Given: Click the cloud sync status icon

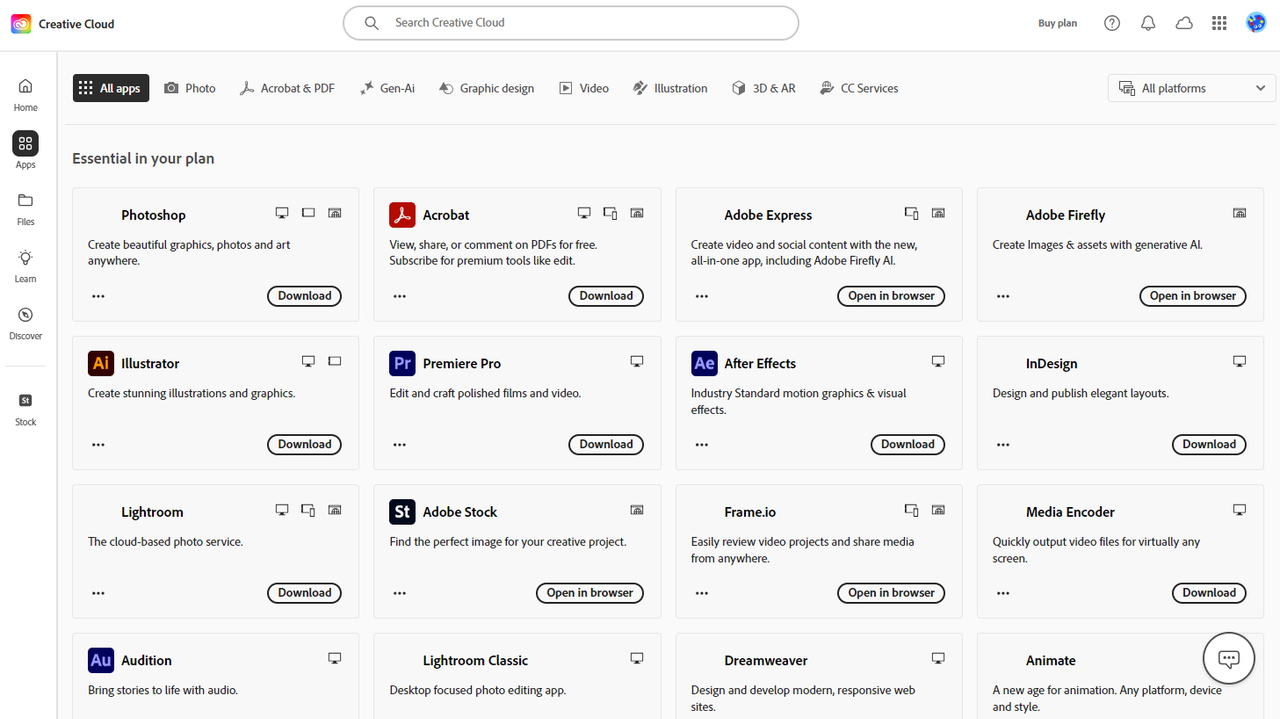Looking at the screenshot, I should 1184,23.
